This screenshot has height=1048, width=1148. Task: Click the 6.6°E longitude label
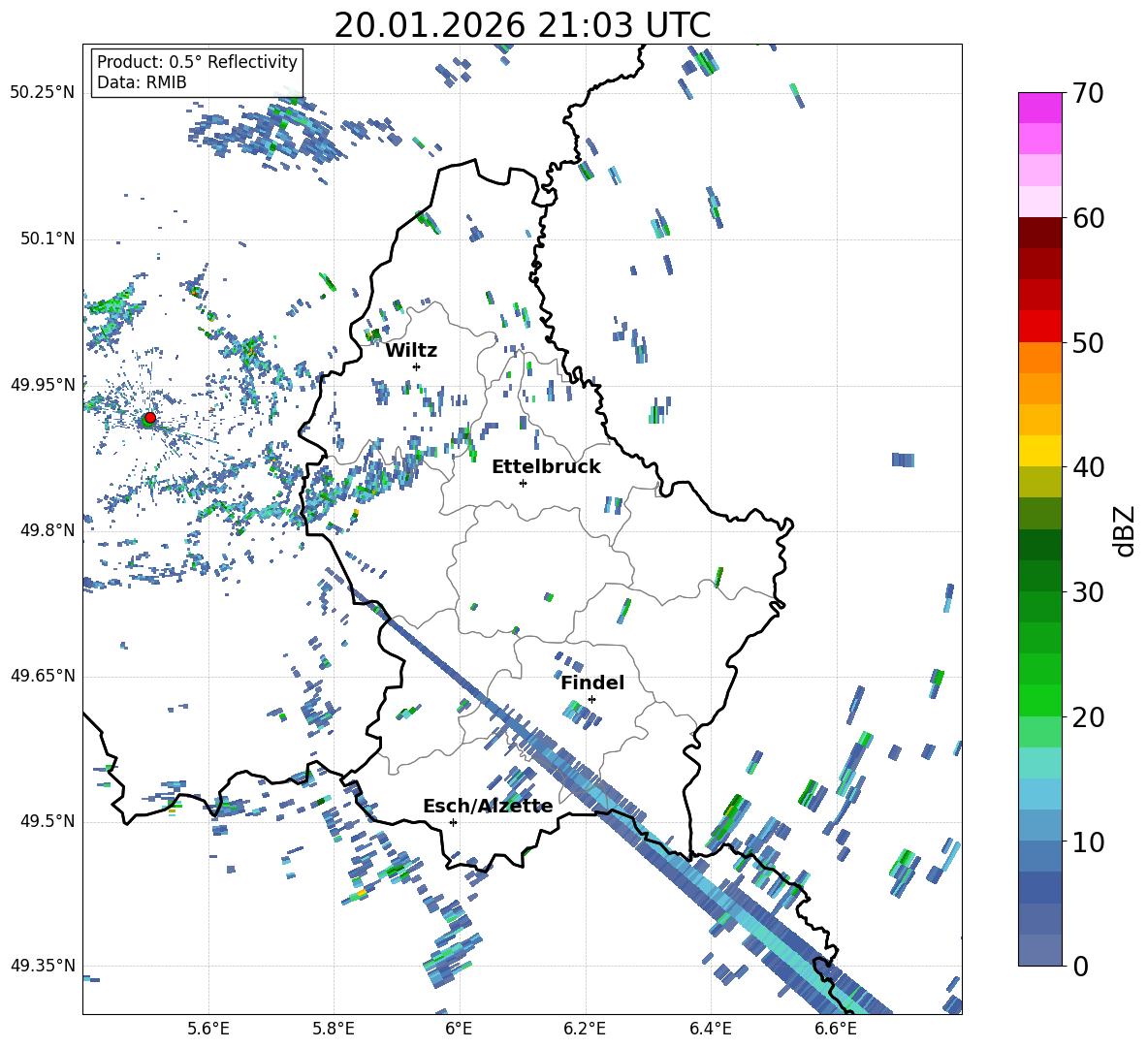(836, 1029)
